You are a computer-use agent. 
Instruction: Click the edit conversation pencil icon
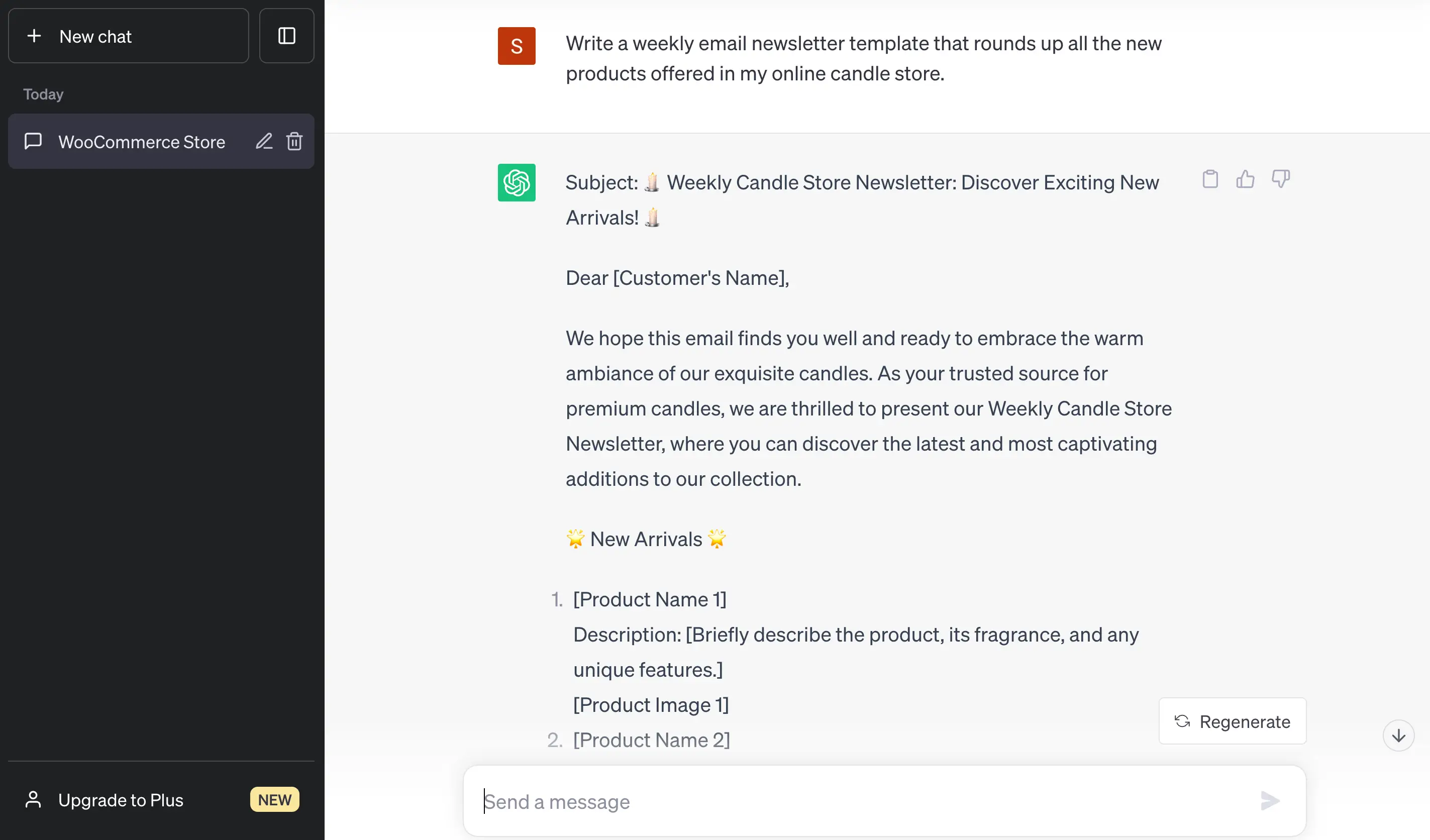coord(263,140)
